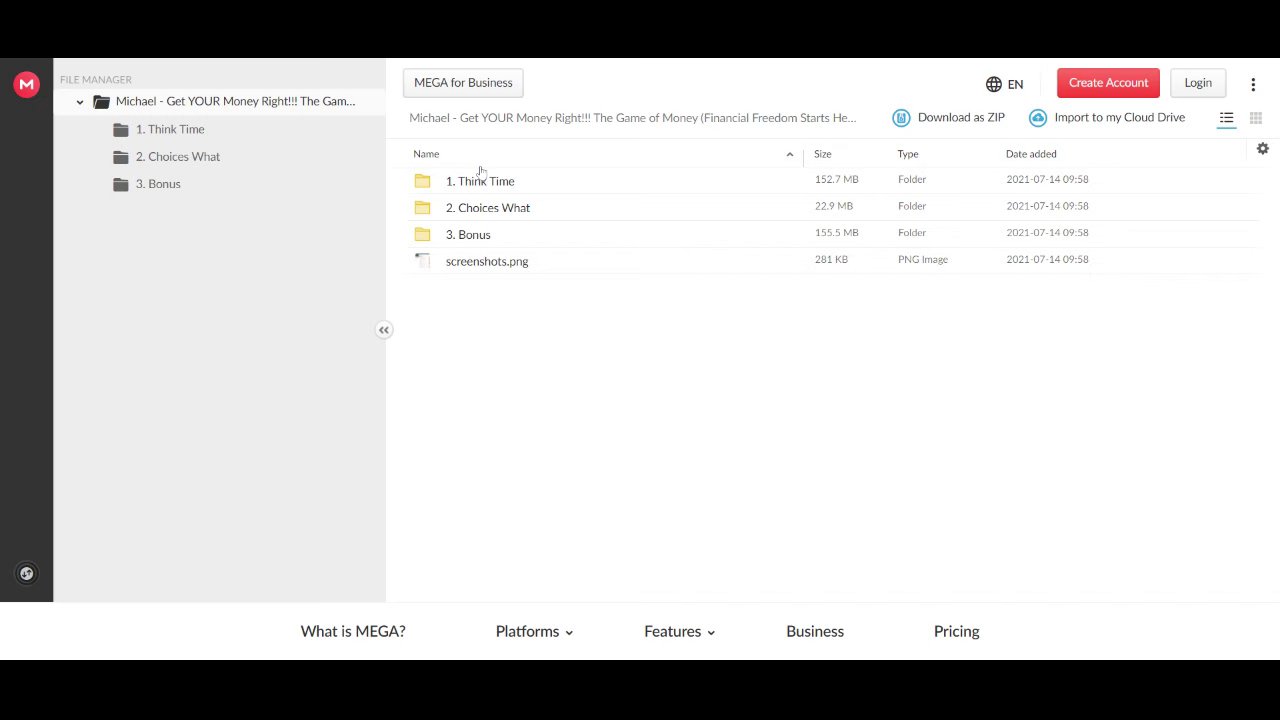Screen dimensions: 1280x720
Task: Click the globe language icon
Action: coord(994,84)
